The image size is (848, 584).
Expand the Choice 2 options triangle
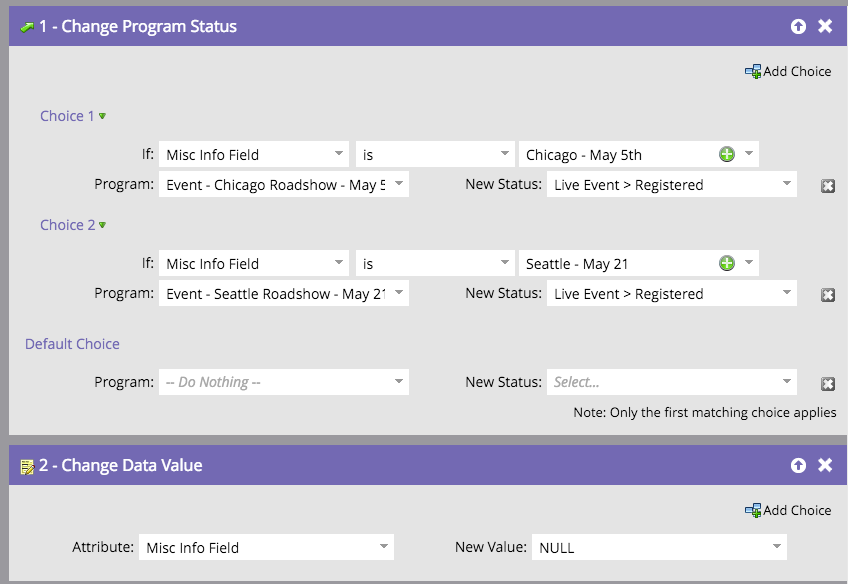[102, 225]
